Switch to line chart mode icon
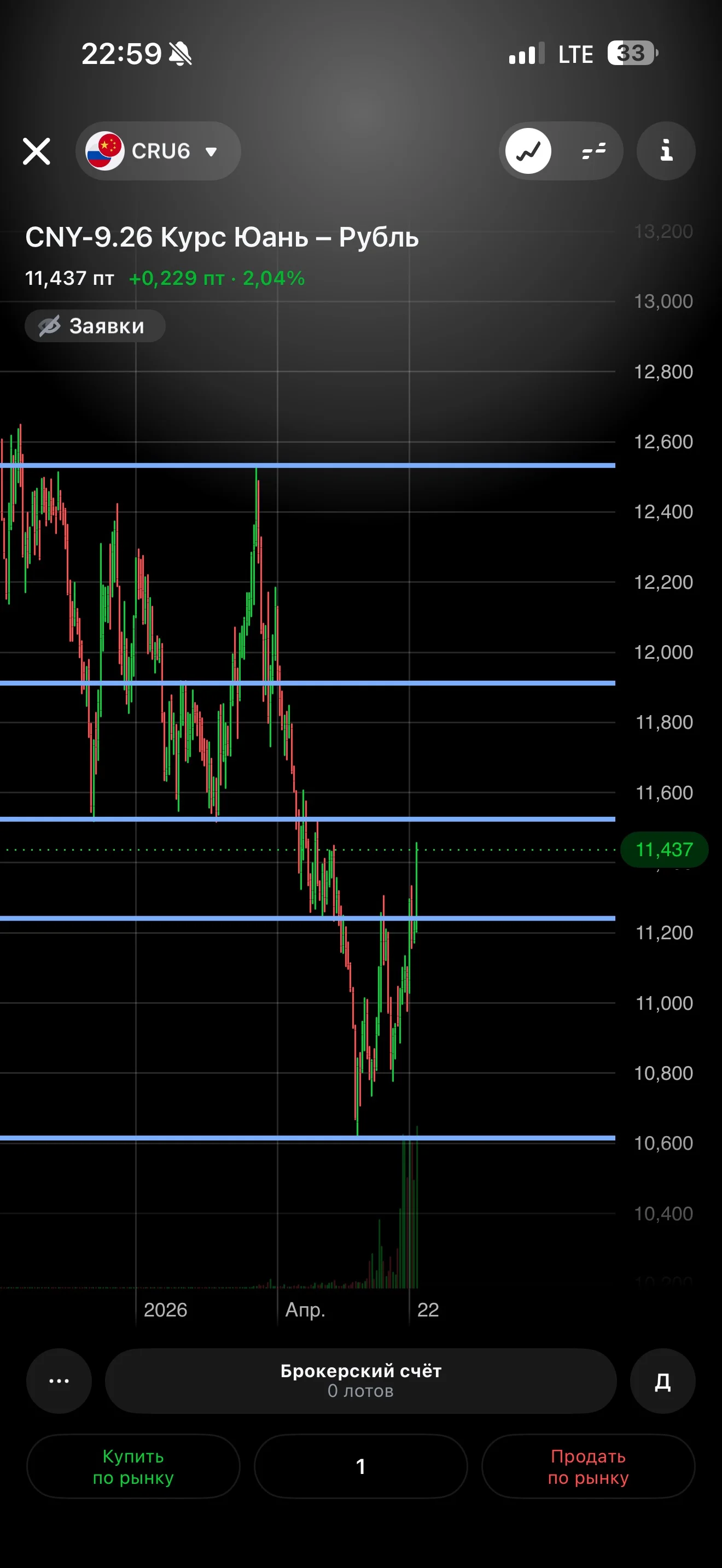 [x=528, y=151]
